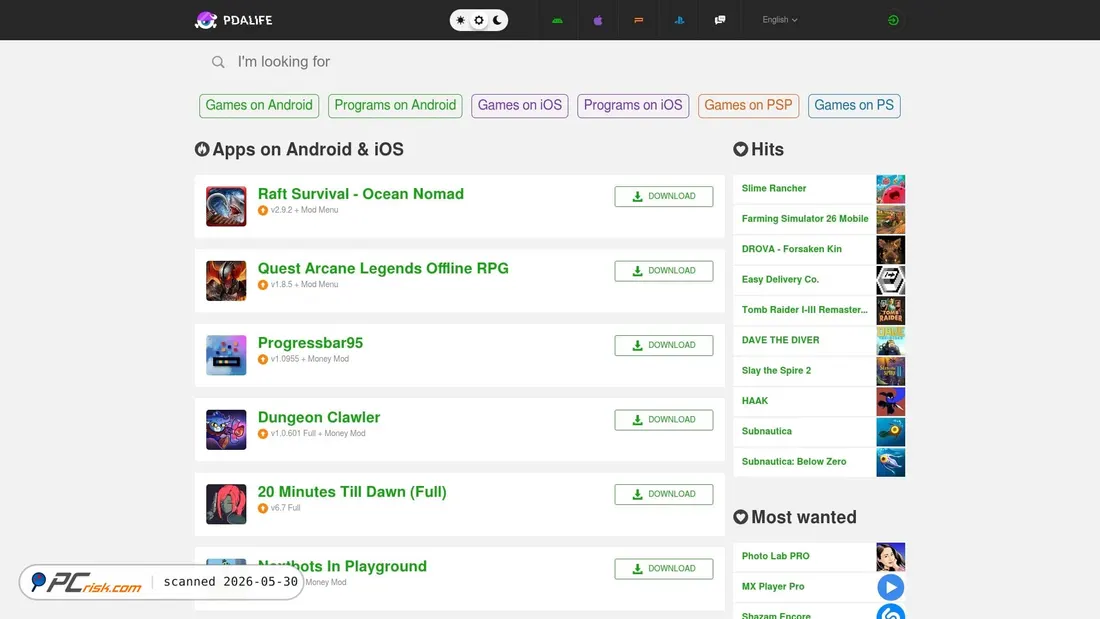
Task: Expand the English language dropdown
Action: pyautogui.click(x=779, y=20)
